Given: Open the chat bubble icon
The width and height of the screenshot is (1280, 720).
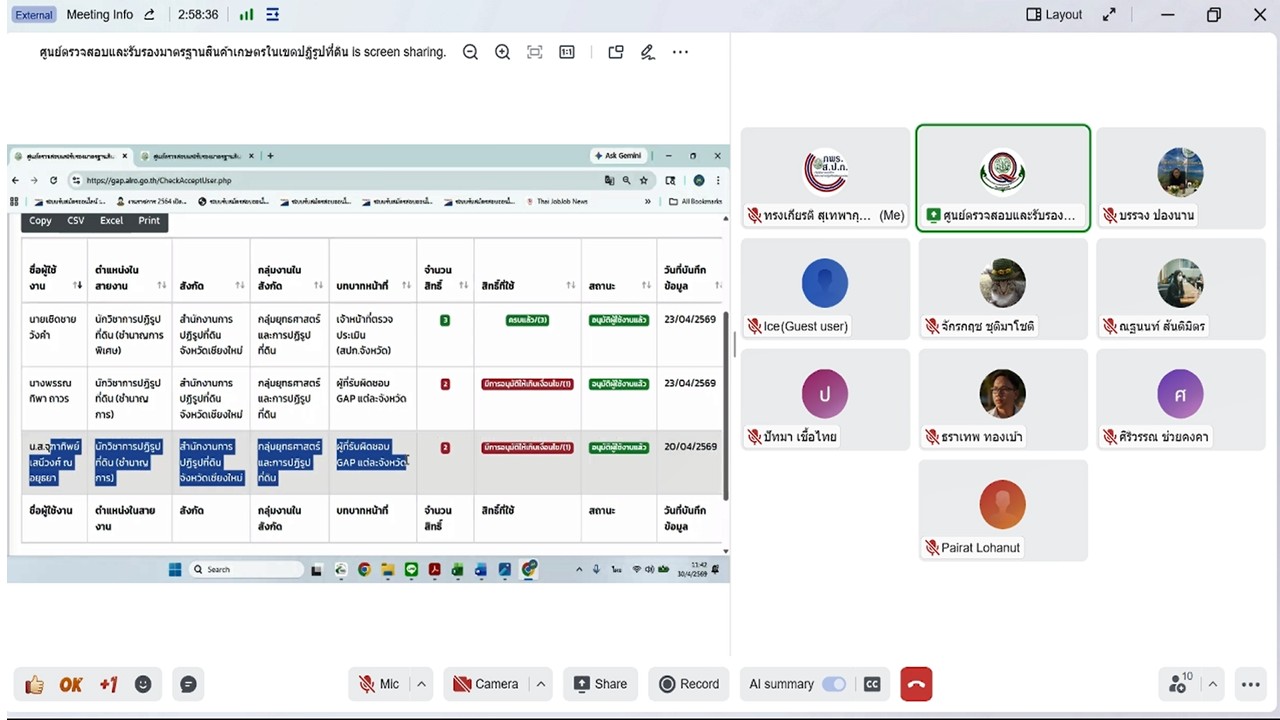Looking at the screenshot, I should [x=188, y=684].
